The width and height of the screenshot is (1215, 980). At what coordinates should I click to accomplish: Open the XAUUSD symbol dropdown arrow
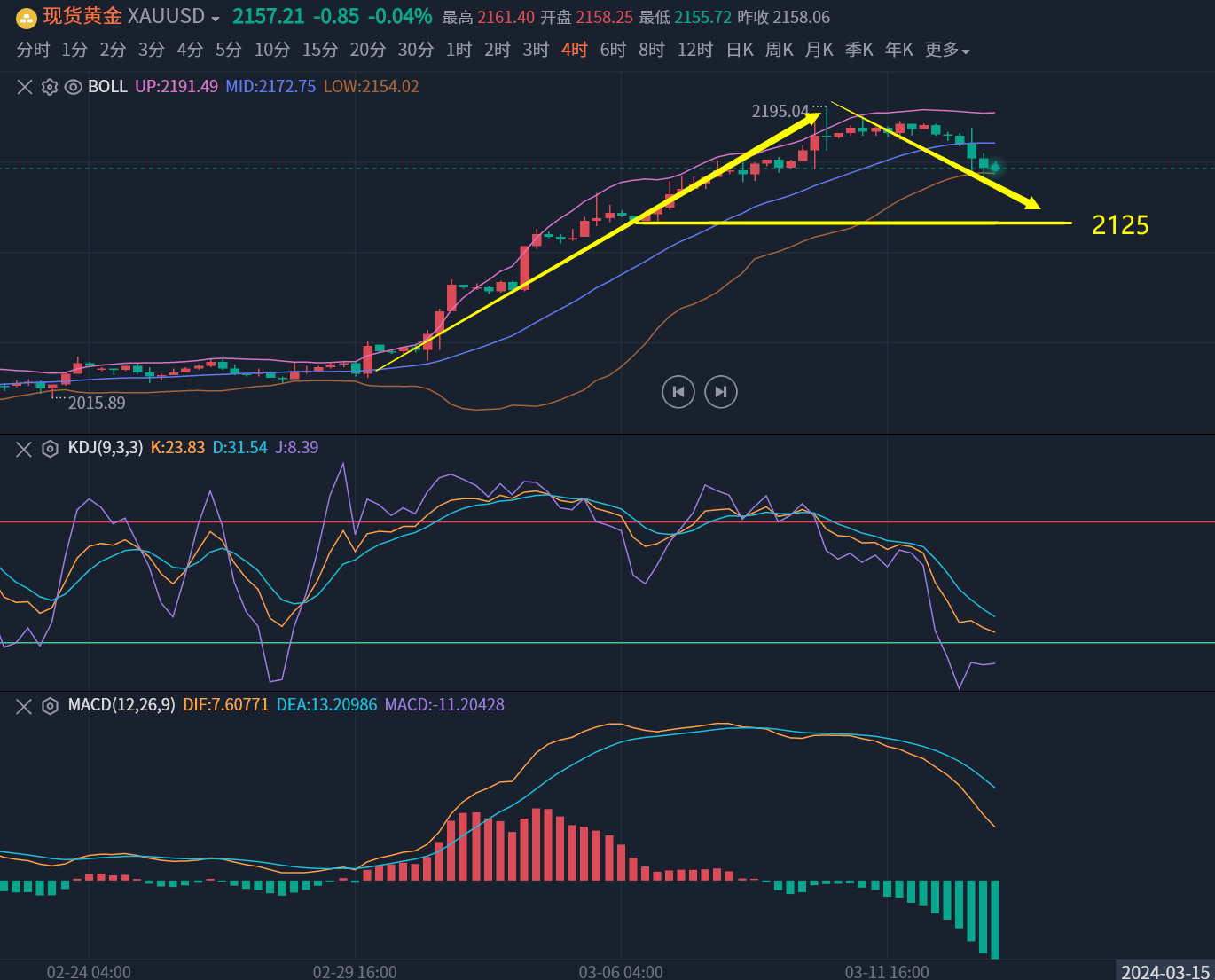coord(216,19)
